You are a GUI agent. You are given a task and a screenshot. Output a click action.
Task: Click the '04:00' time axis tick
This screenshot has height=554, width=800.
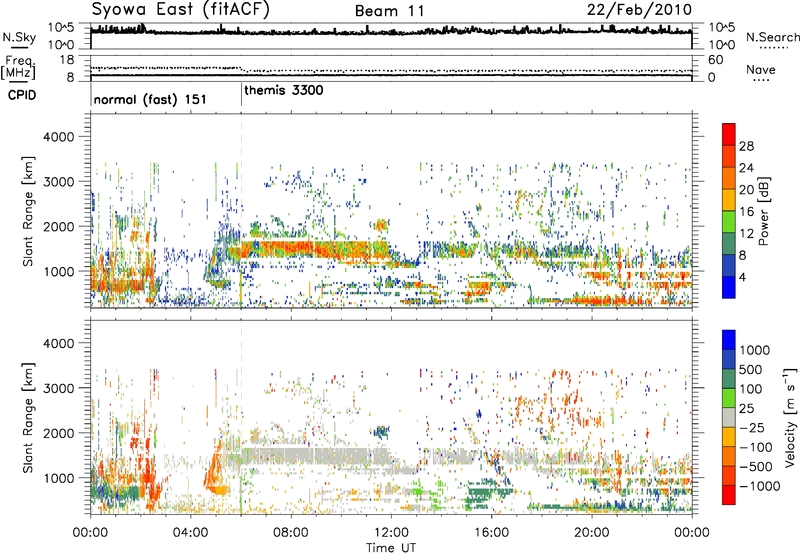click(191, 532)
